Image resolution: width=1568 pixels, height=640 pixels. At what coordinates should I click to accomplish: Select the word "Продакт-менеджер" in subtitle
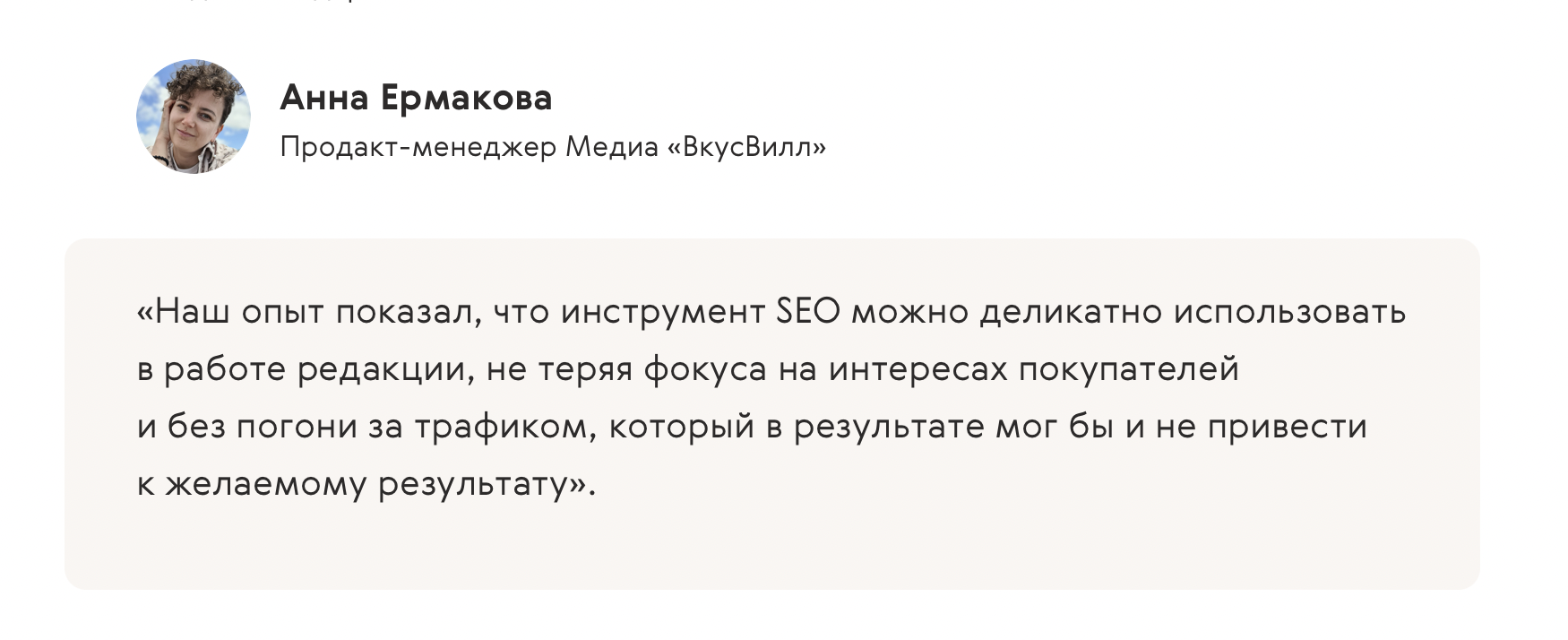coord(418,146)
